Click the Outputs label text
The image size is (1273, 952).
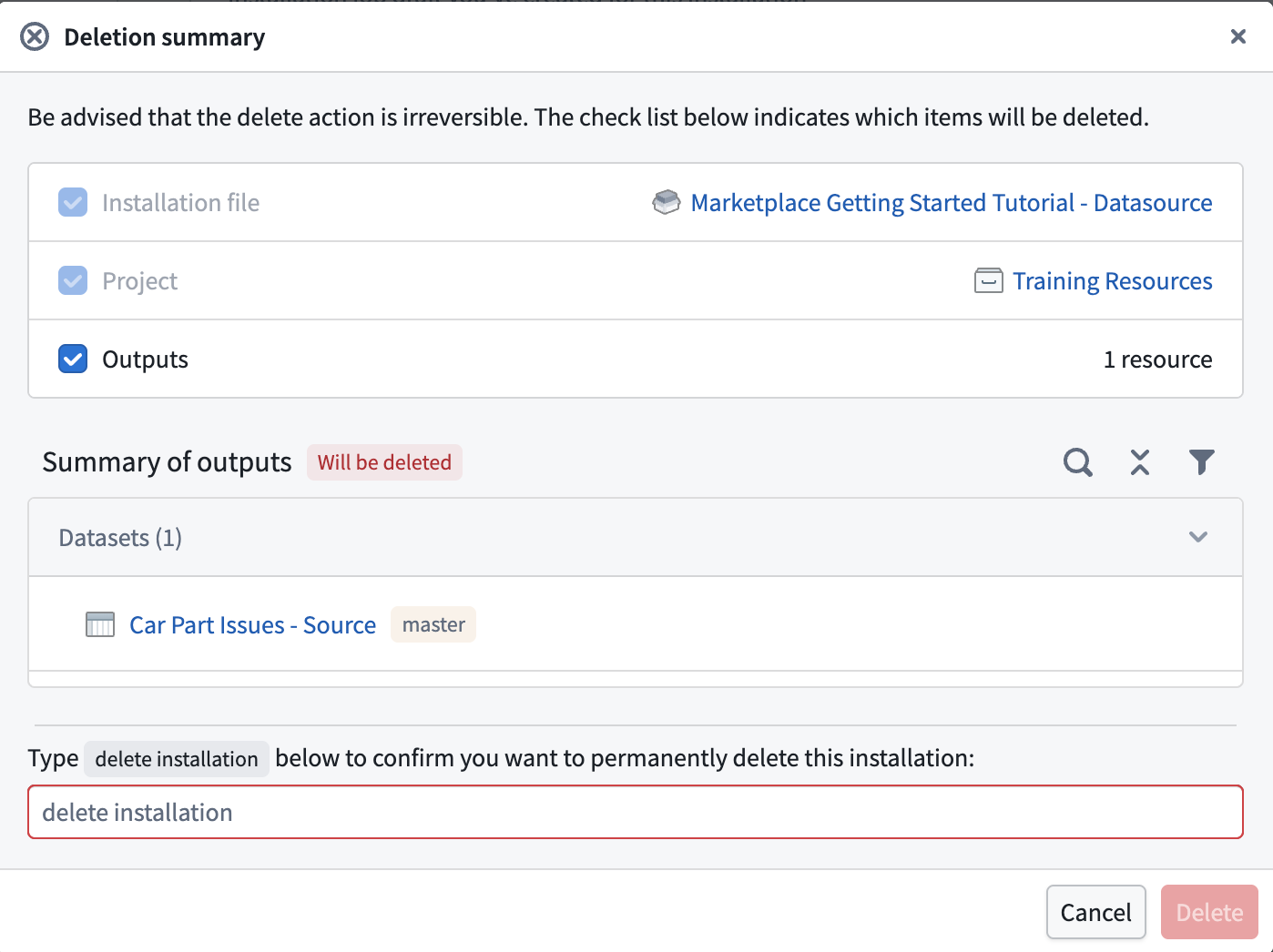pos(145,359)
